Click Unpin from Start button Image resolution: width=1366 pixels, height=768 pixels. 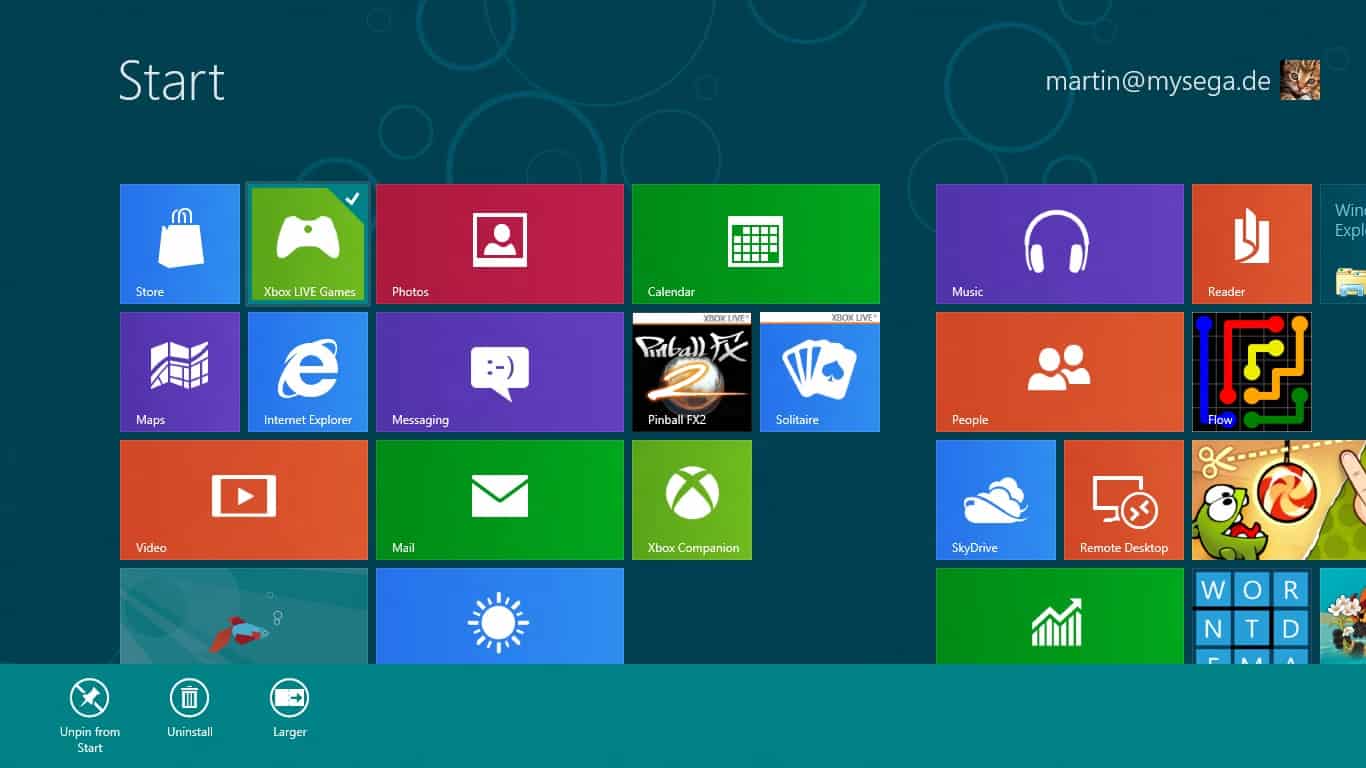(x=90, y=716)
